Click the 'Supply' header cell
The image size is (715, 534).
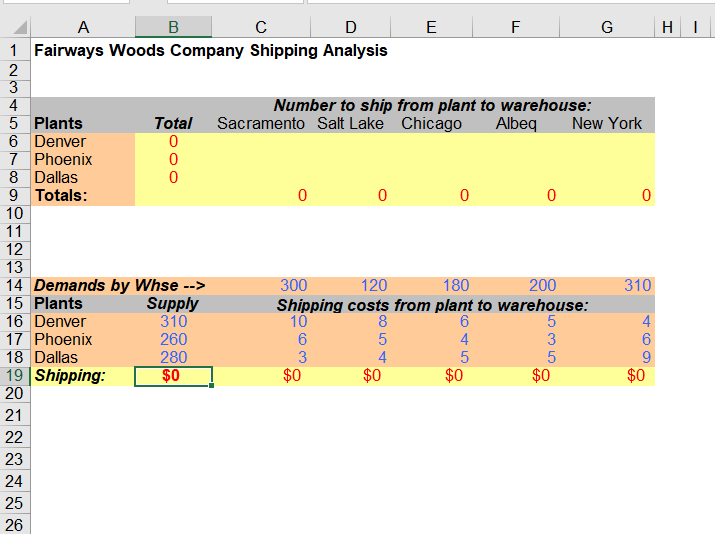coord(173,304)
